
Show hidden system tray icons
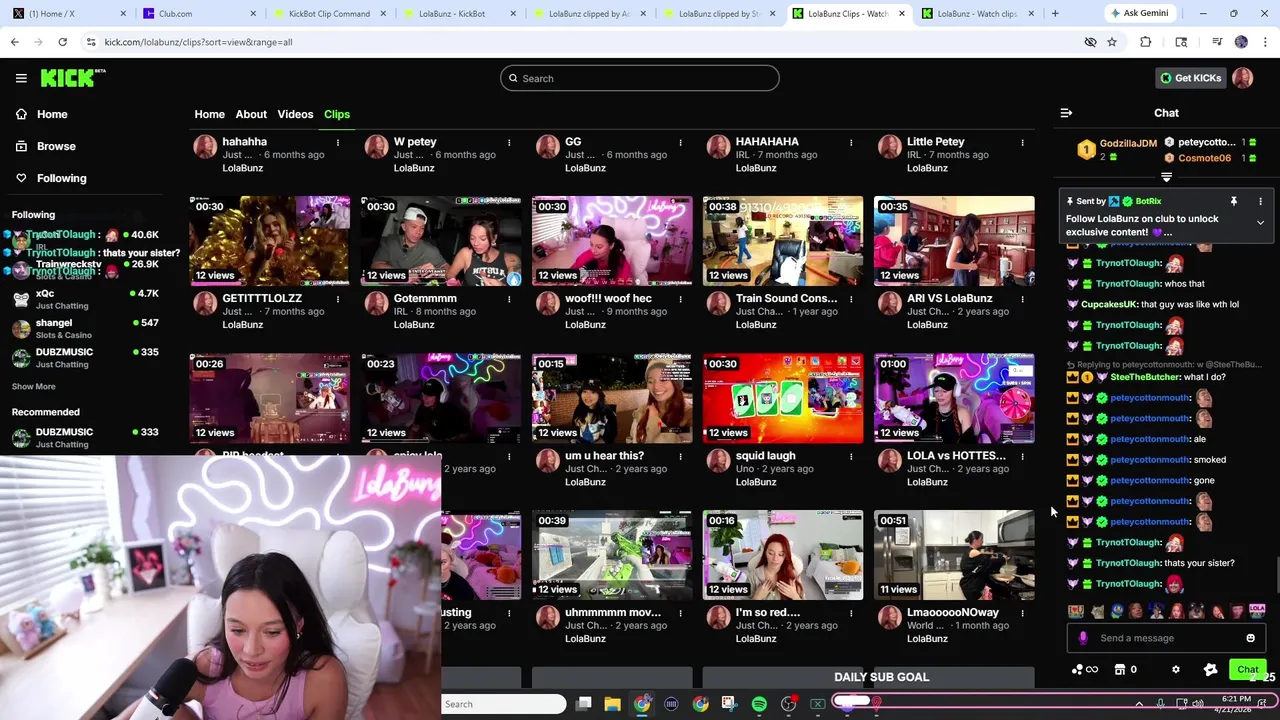coord(1139,704)
